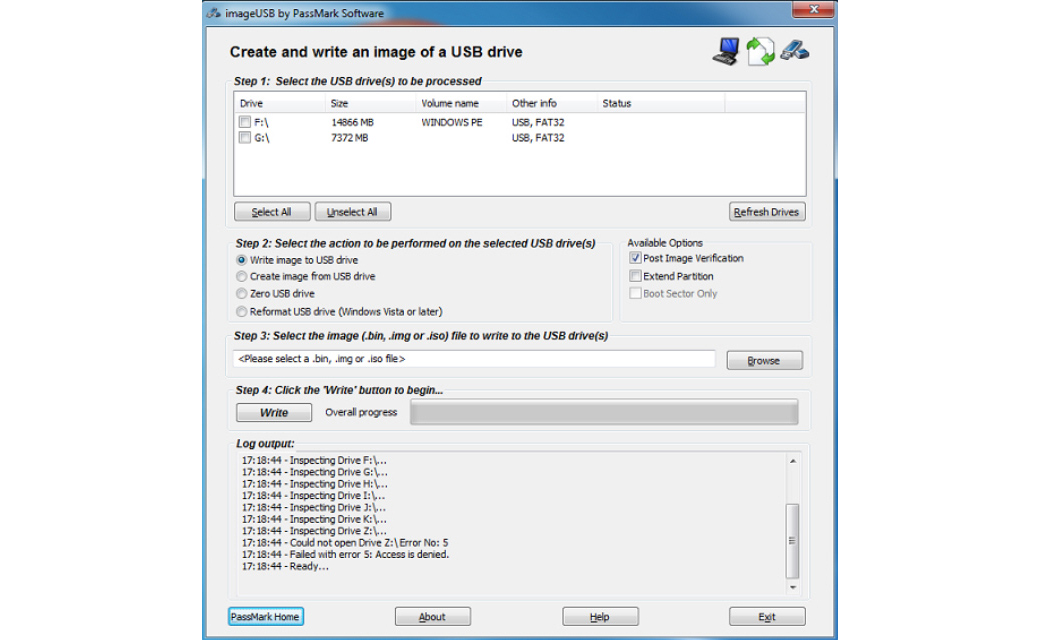Screen dimensions: 1041x640
Task: Click the Exit button
Action: click(x=767, y=617)
